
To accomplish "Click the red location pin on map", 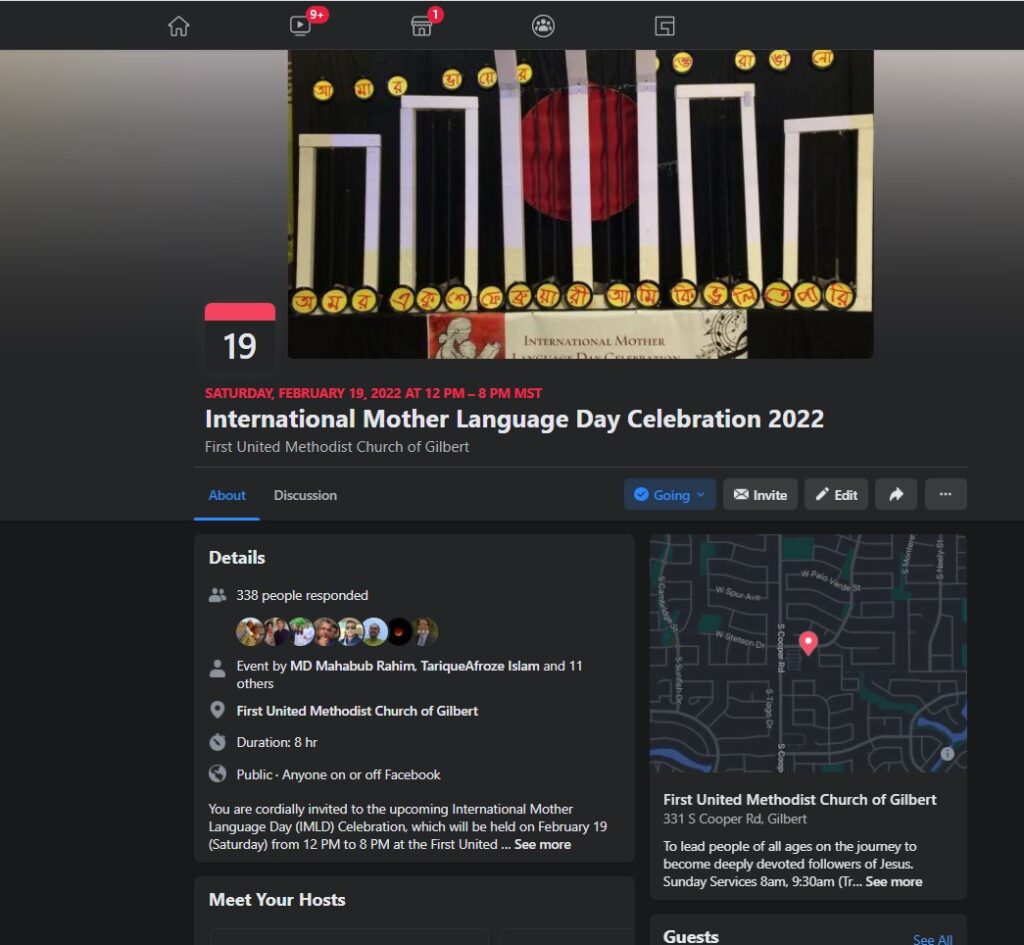I will coord(808,643).
